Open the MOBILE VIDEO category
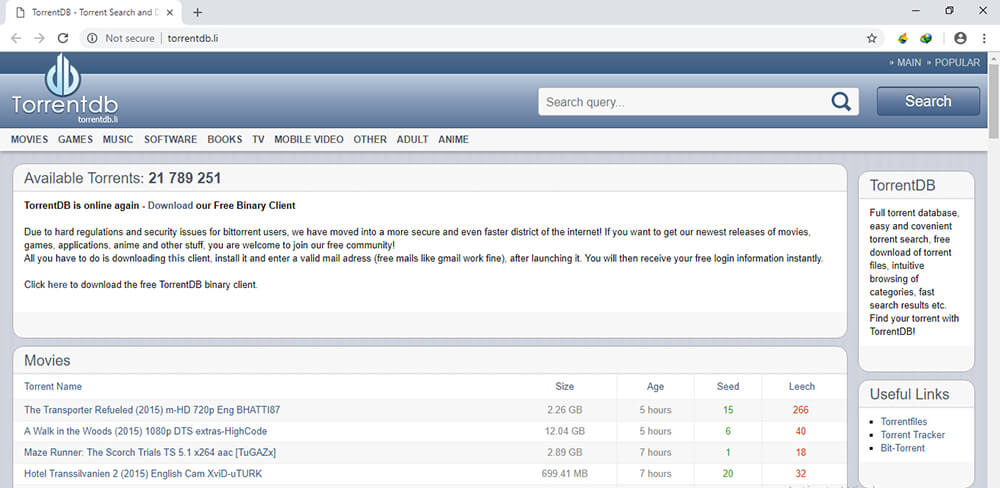1000x488 pixels. 309,139
